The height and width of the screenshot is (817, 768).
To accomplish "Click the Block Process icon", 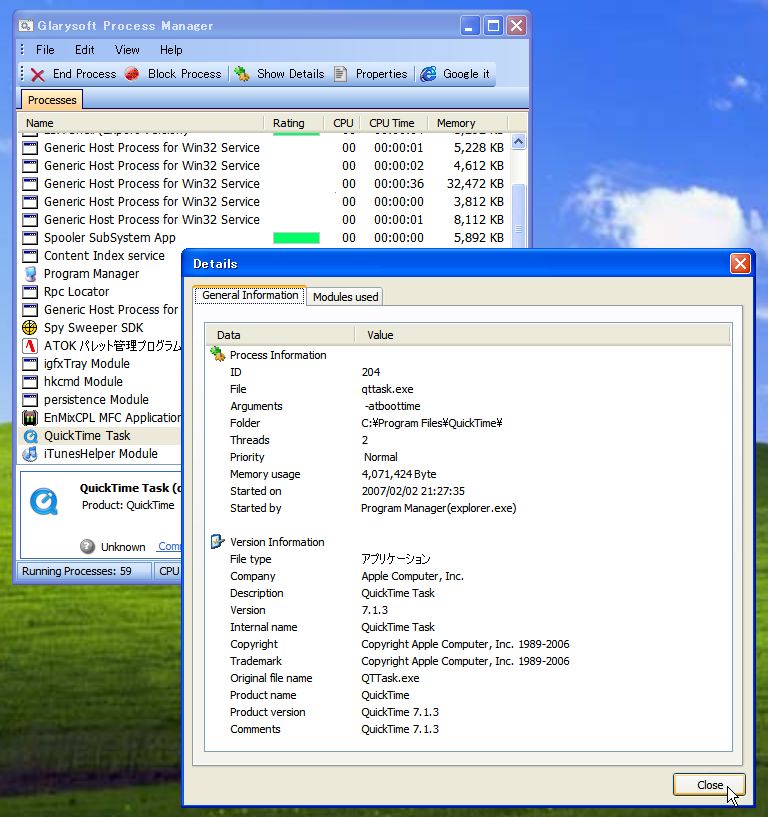I will tap(132, 74).
